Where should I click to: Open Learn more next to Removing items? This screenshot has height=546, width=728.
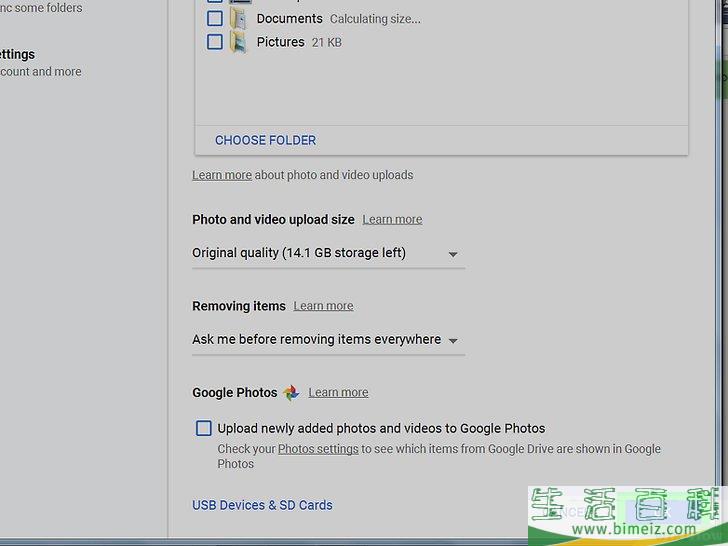tap(323, 306)
